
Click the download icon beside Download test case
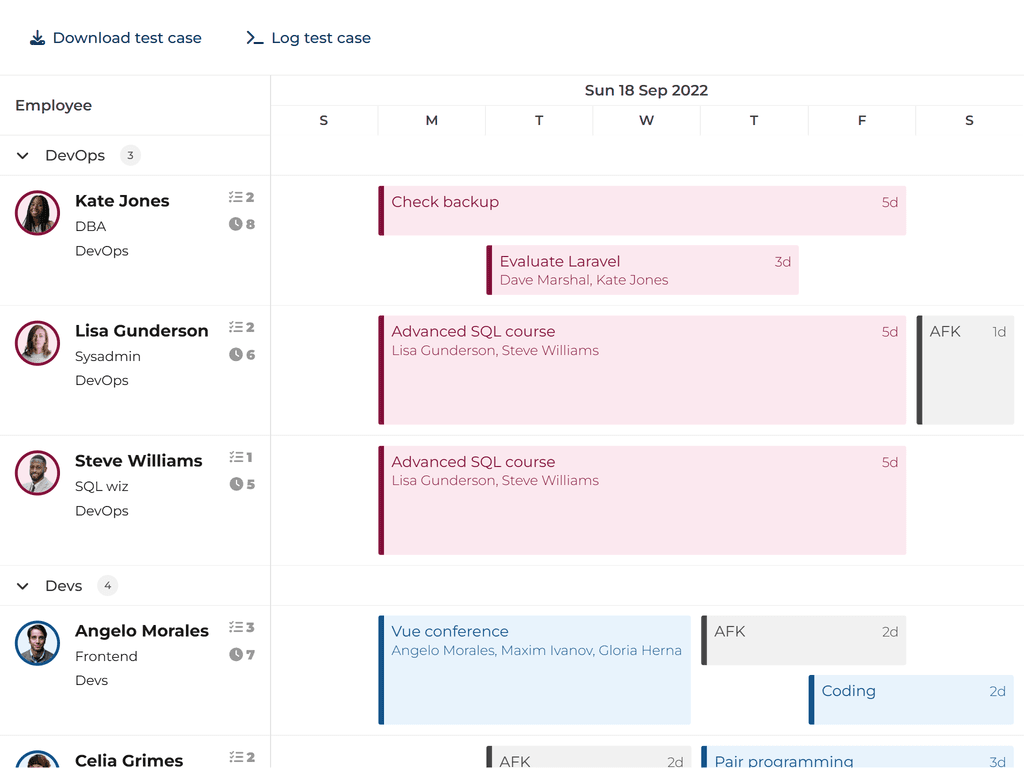point(37,38)
